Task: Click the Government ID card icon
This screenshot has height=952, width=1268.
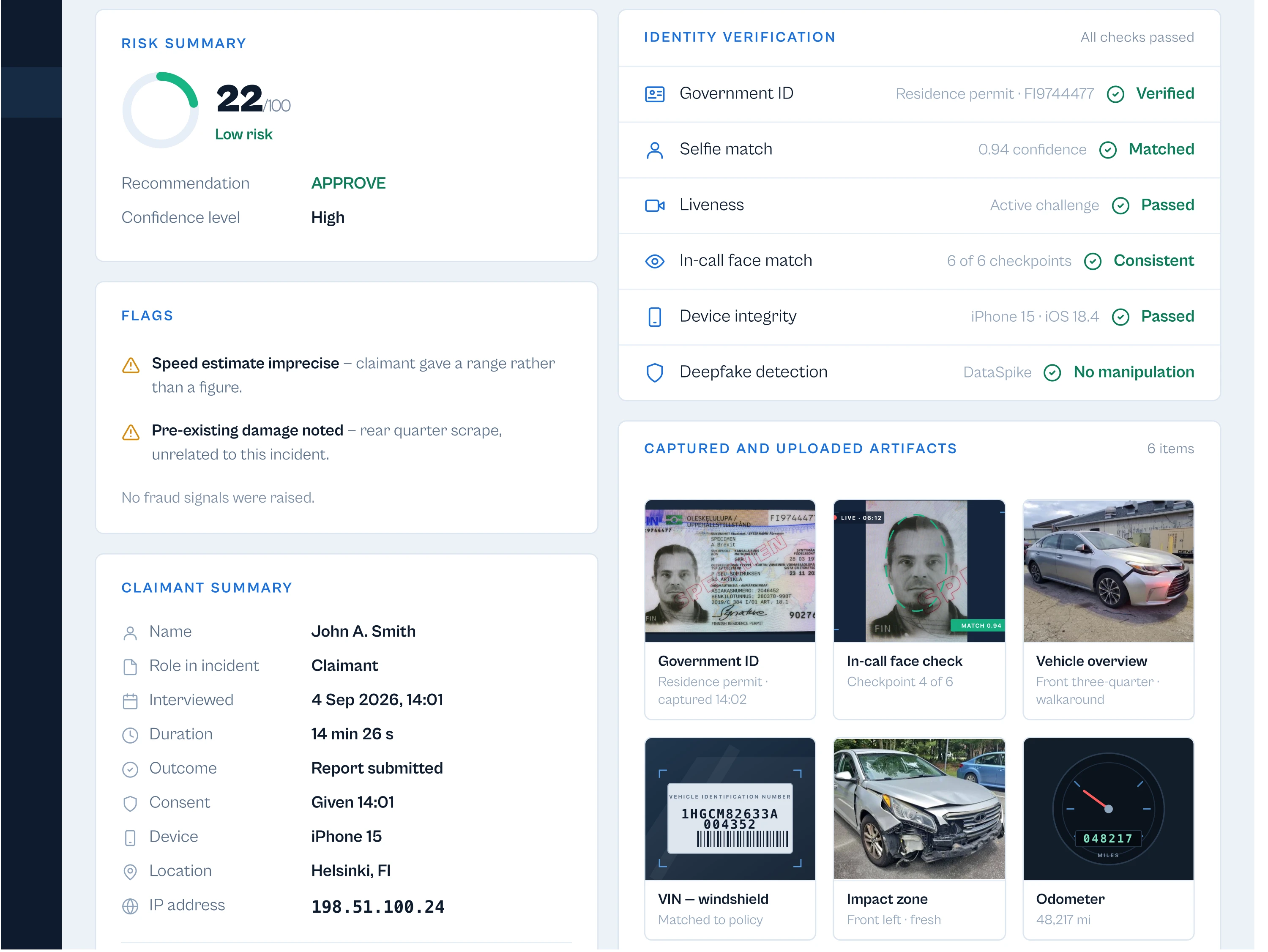Action: point(655,94)
